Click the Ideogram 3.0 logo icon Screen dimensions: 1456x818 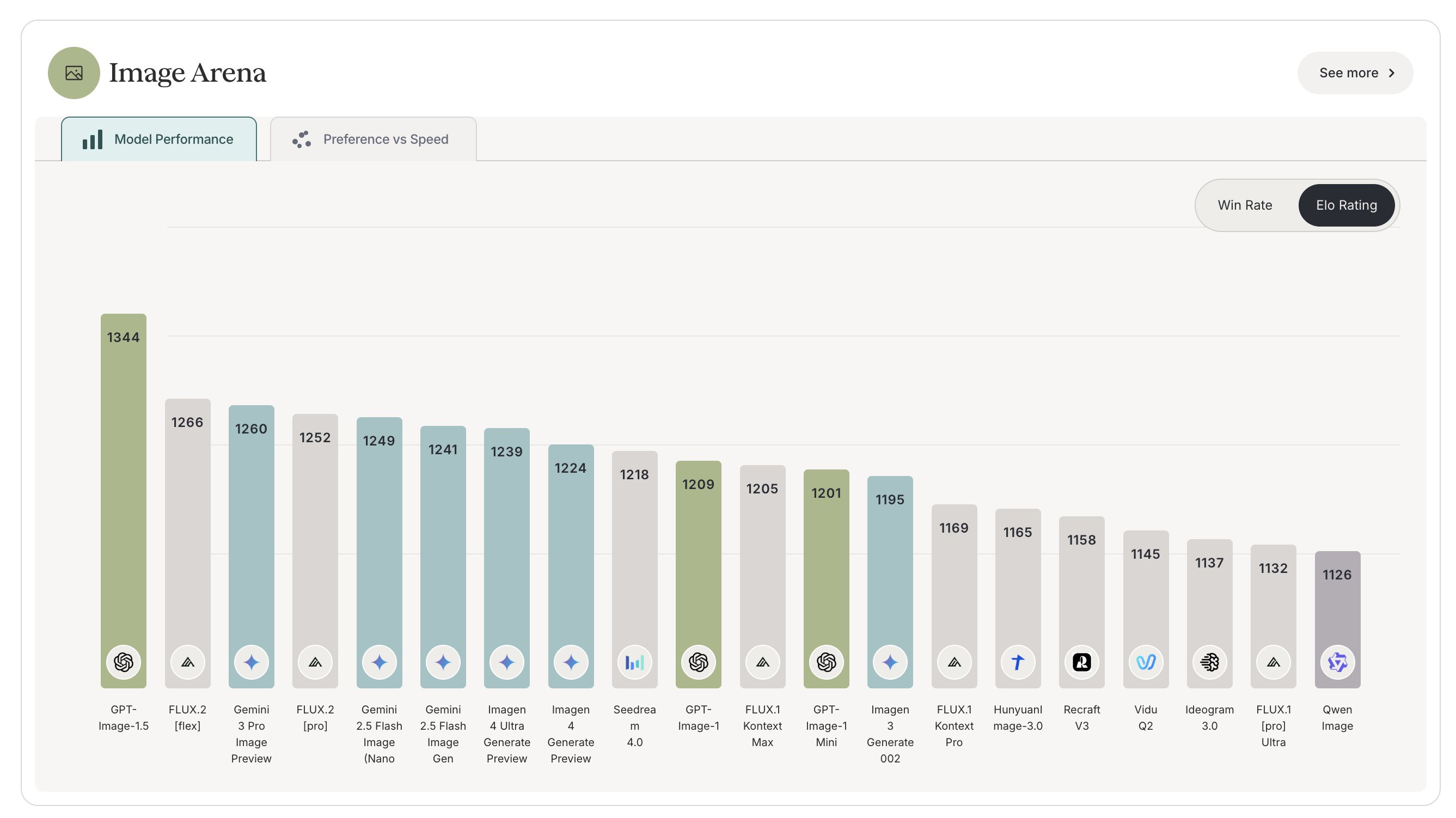(x=1209, y=662)
